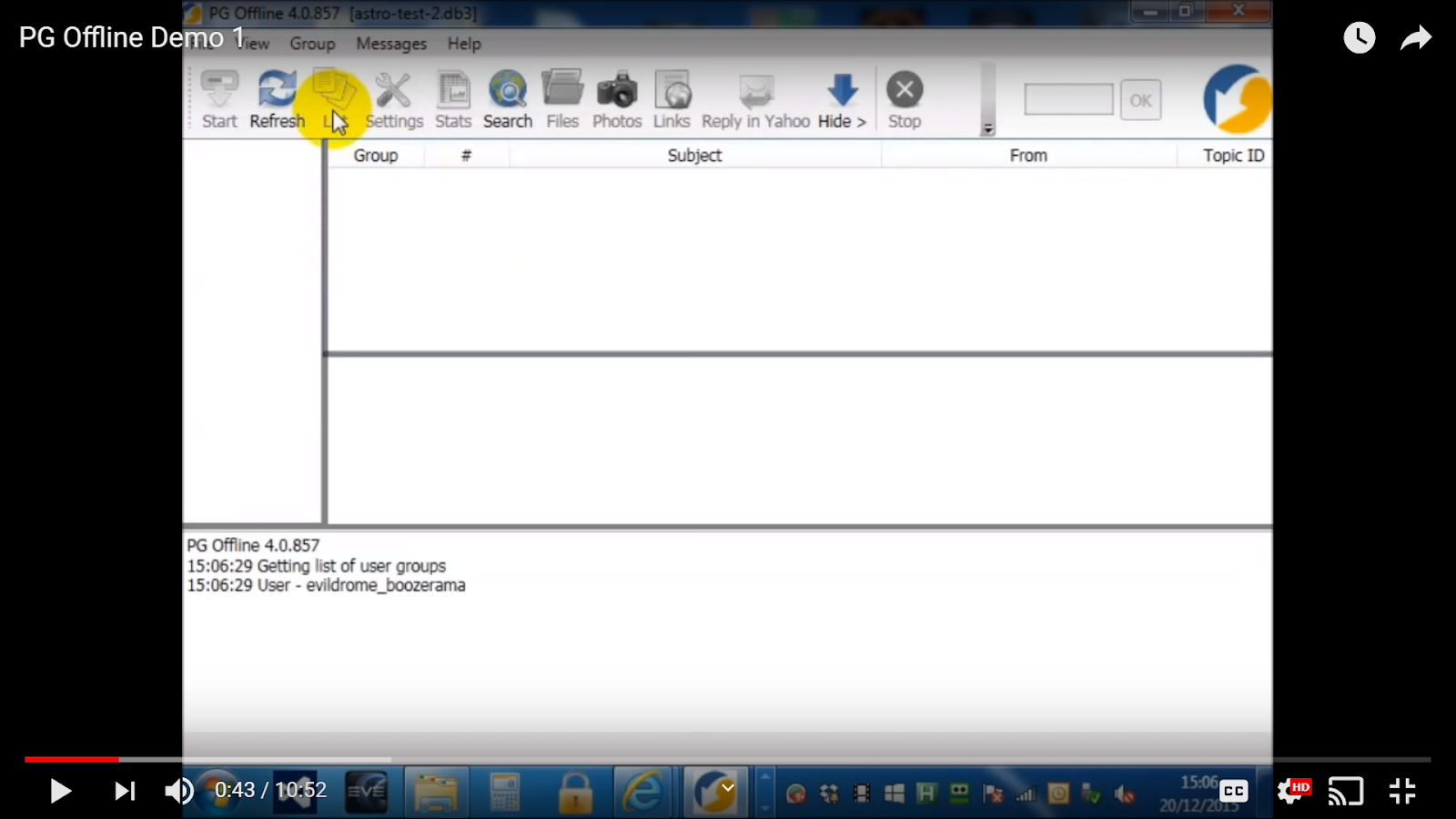Click the Hide blue arrow icon
The image size is (1456, 819).
point(842,99)
